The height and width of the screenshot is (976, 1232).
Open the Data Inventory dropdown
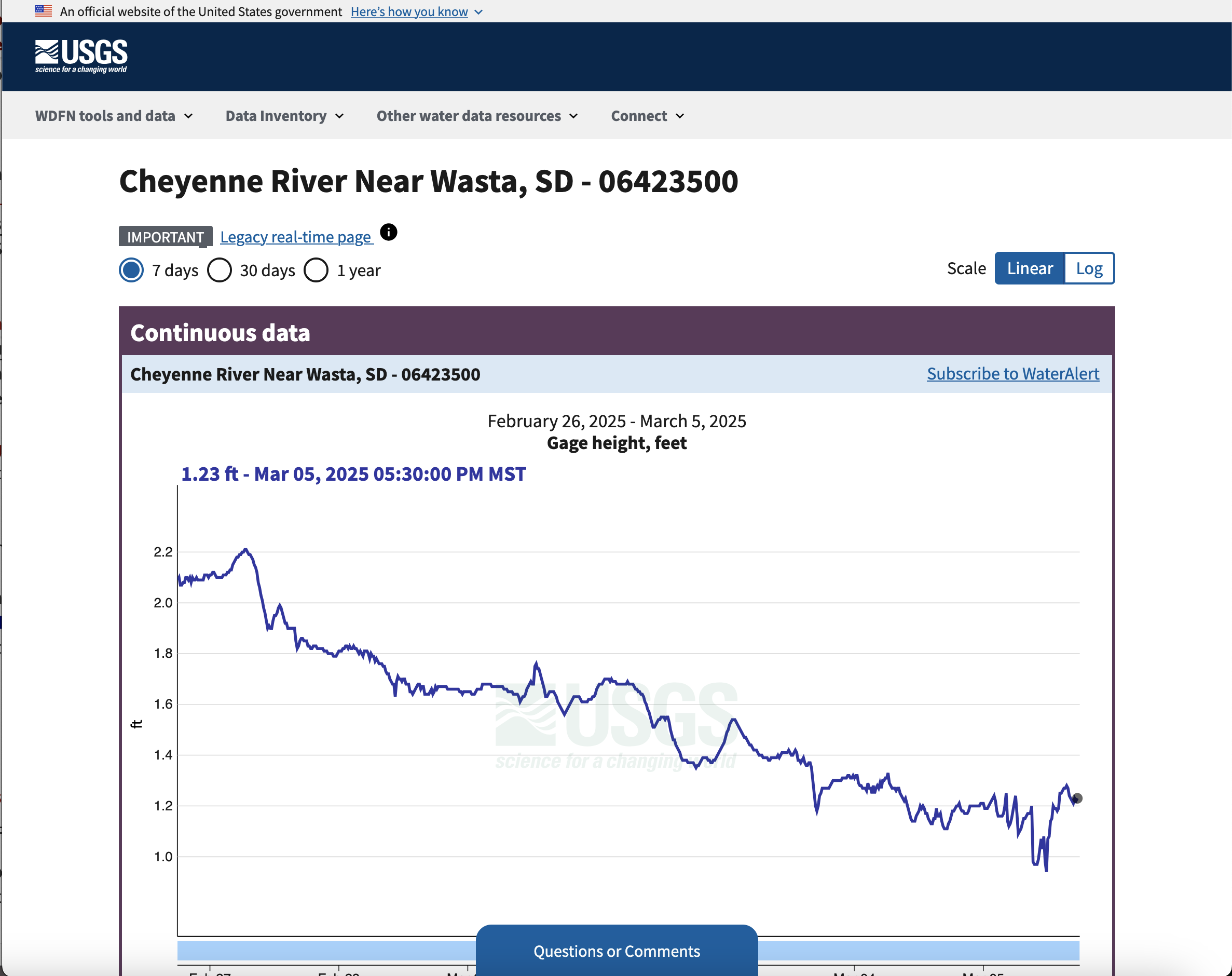(284, 116)
